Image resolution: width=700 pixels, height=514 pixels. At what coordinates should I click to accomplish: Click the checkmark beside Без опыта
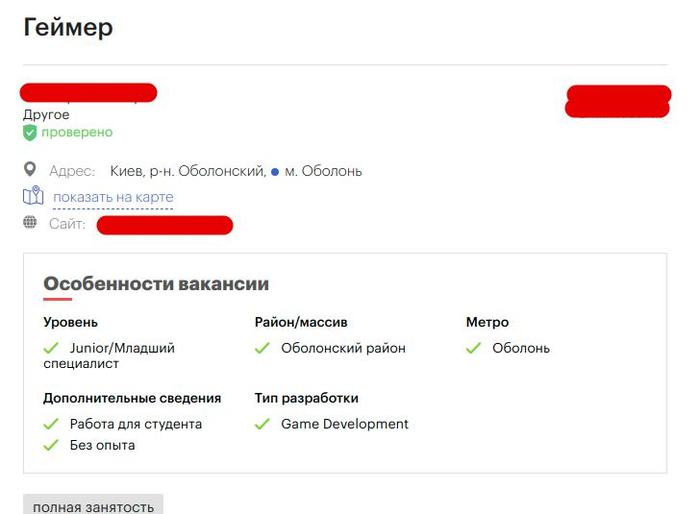coord(51,445)
